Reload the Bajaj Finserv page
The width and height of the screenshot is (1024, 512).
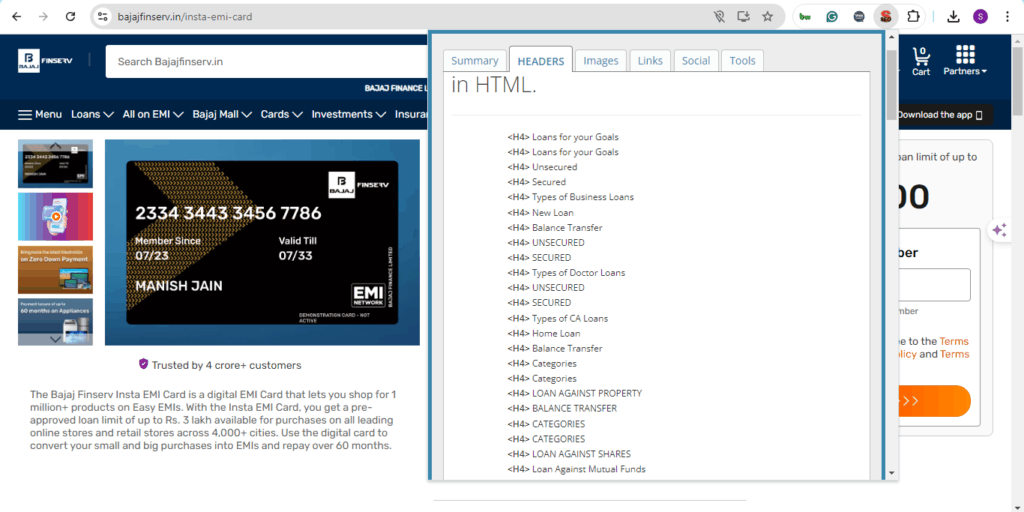tap(71, 17)
